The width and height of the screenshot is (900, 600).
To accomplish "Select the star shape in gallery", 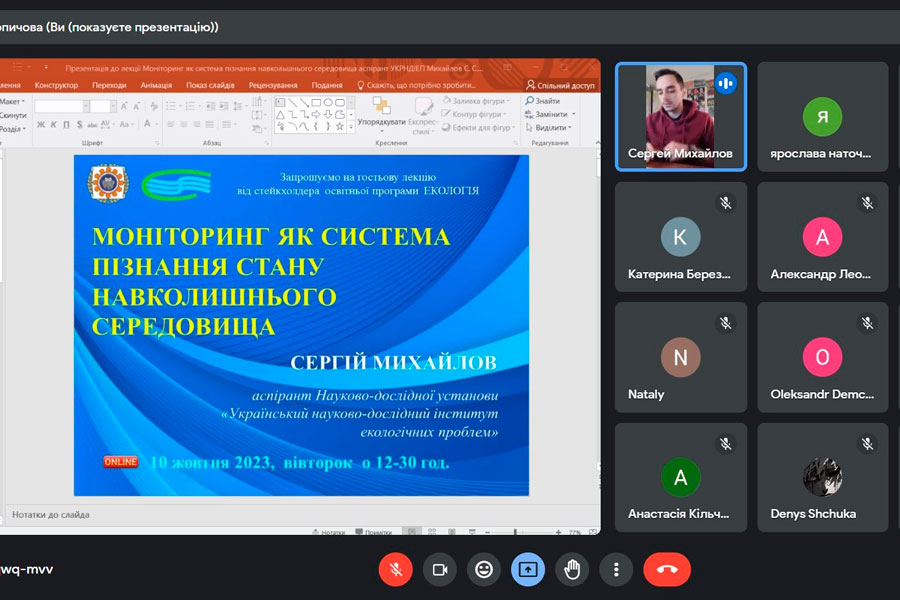I will click(340, 126).
